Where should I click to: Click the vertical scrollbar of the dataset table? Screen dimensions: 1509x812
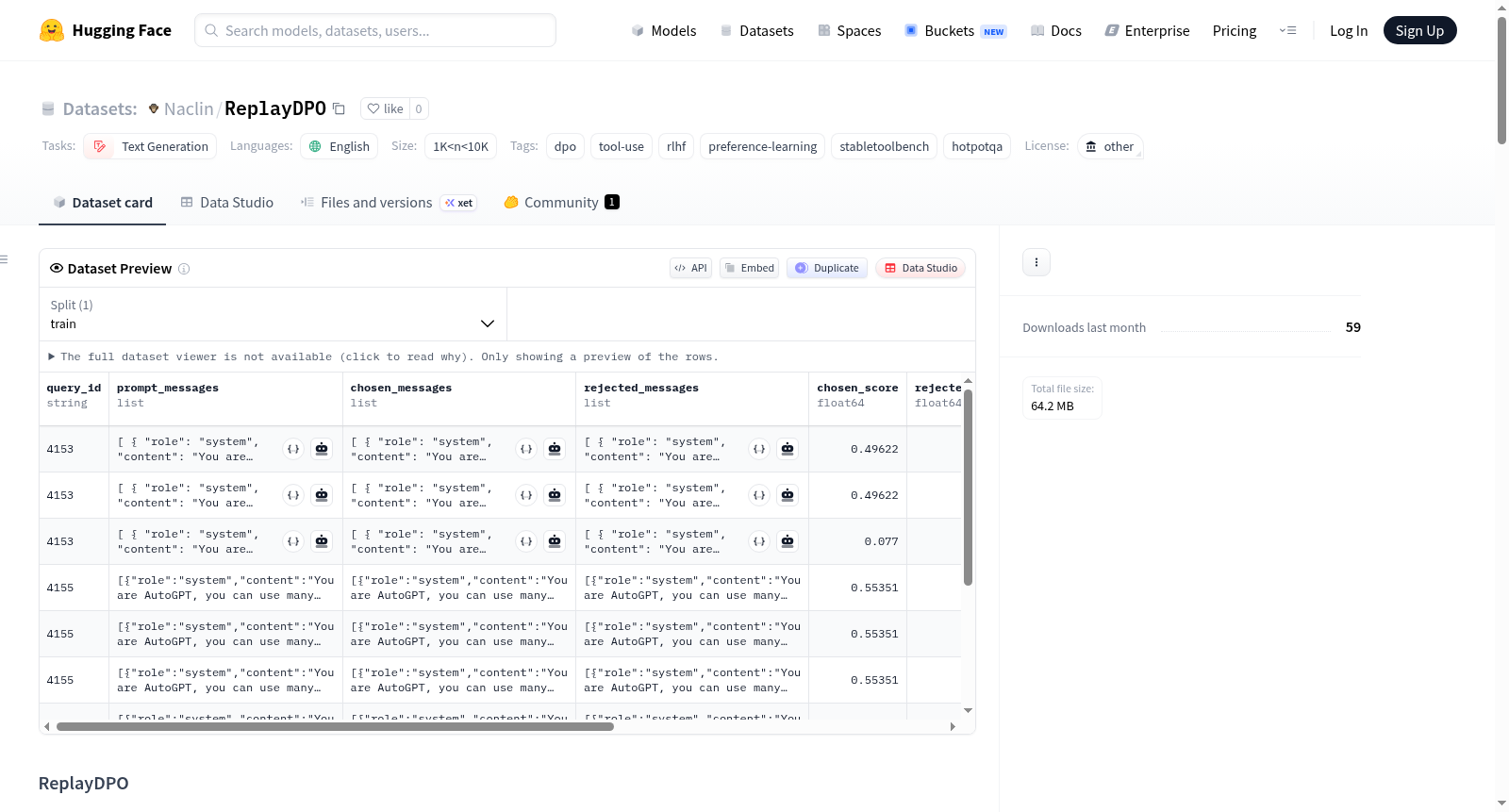968,487
